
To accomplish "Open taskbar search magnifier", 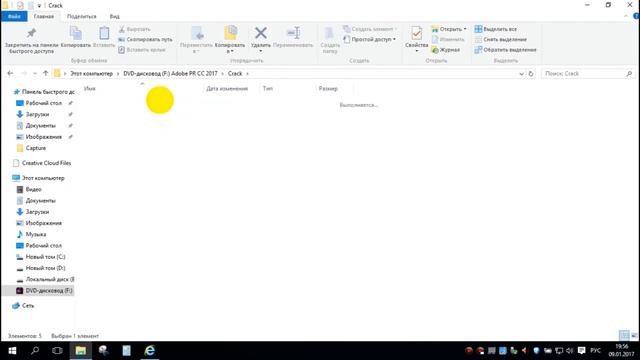I will coord(35,351).
